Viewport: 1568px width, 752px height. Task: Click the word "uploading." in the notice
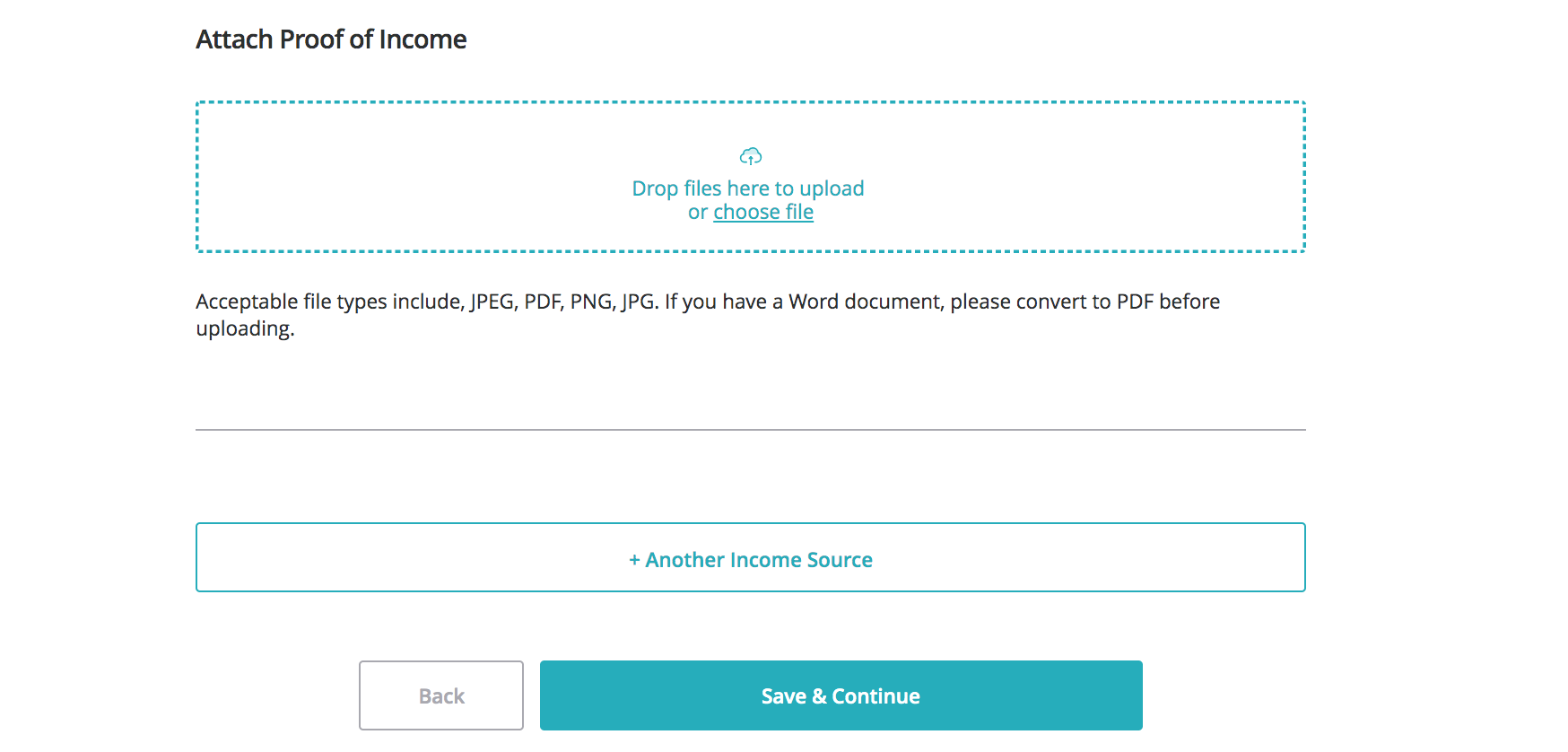point(245,328)
